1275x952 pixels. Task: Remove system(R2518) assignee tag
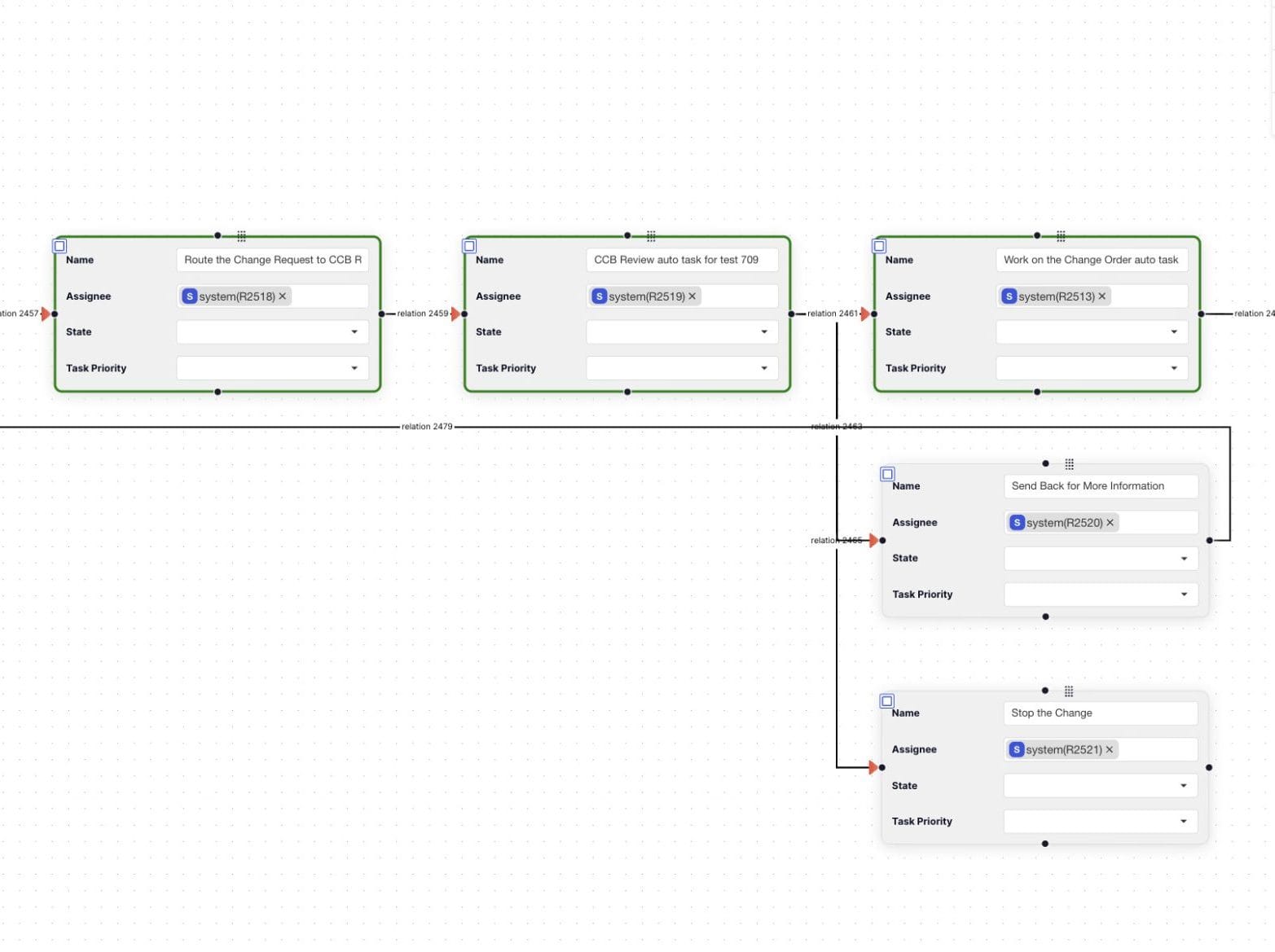(x=283, y=296)
